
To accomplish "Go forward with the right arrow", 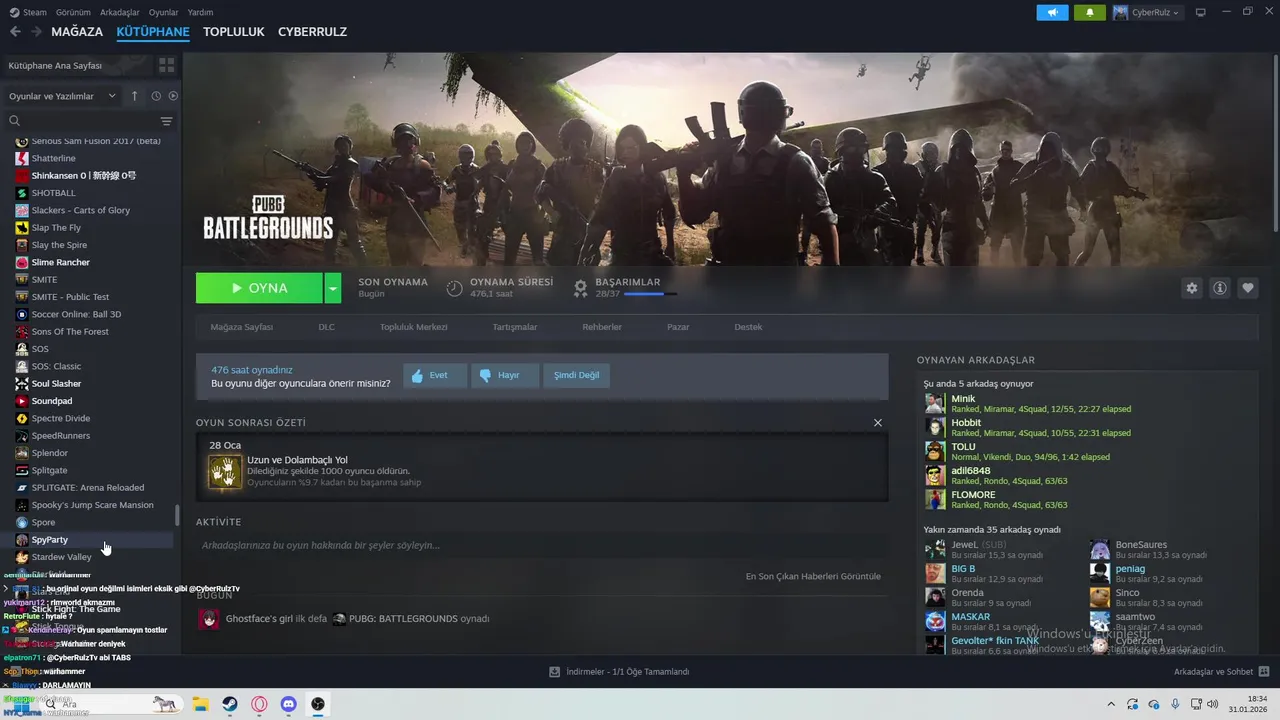I will pyautogui.click(x=36, y=32).
